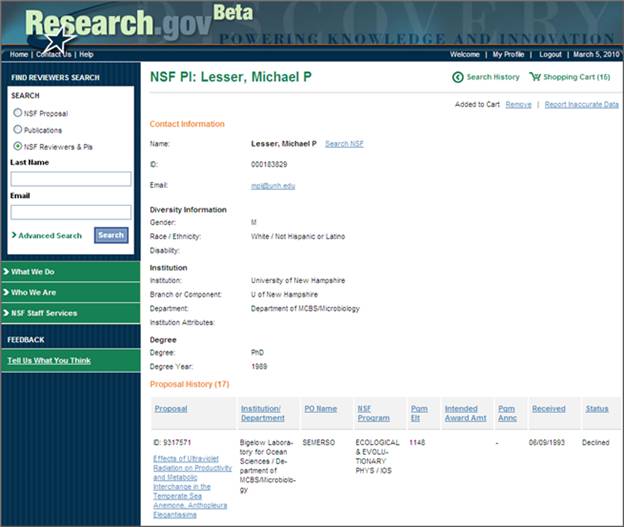Expand the Advanced Search option

48,236
